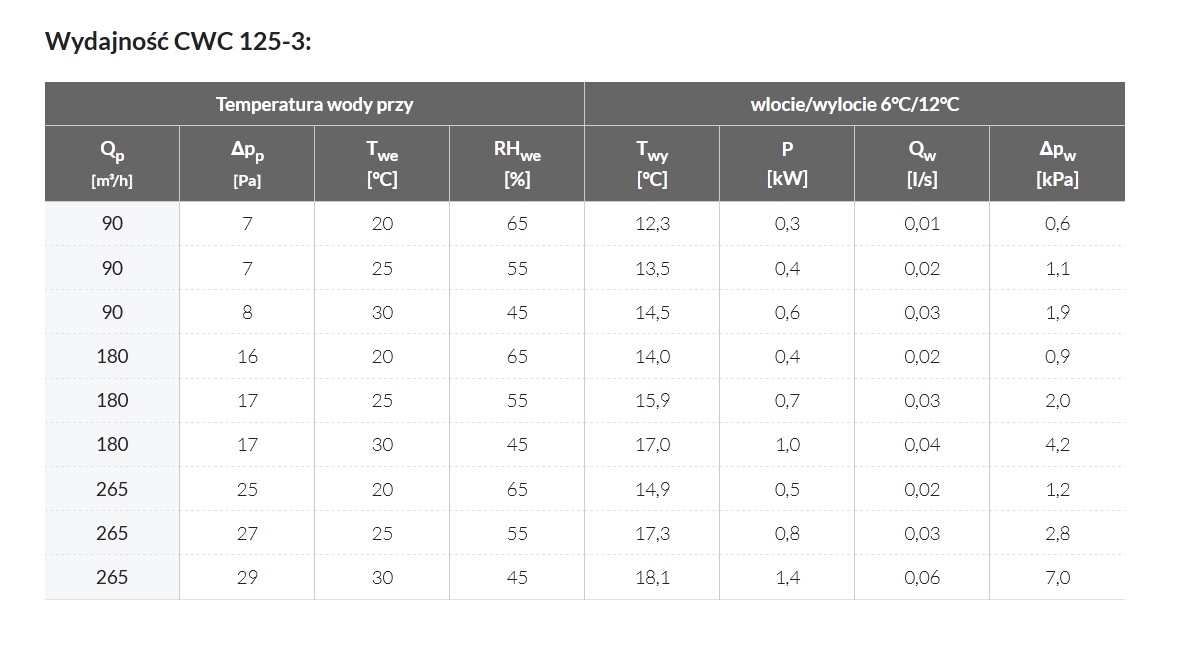Select the cell showing 0,06 l/s
The image size is (1182, 648).
coord(922,577)
